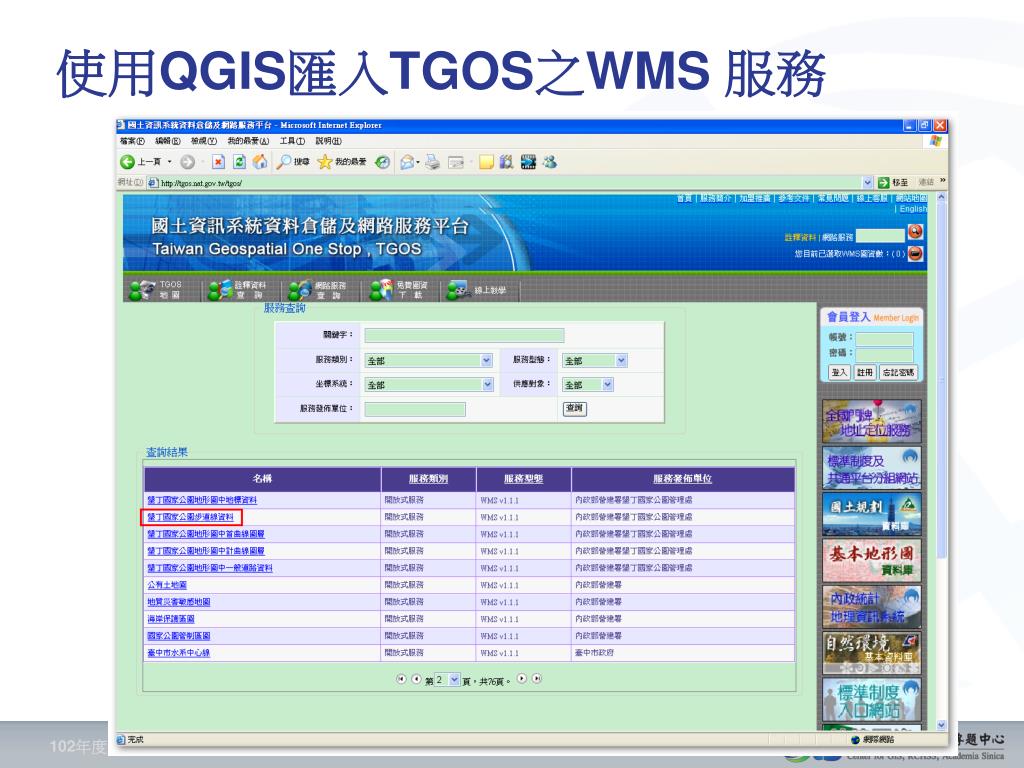Open the 免費圖資下載 navigation item
Screen dimensions: 1024x768
point(398,289)
